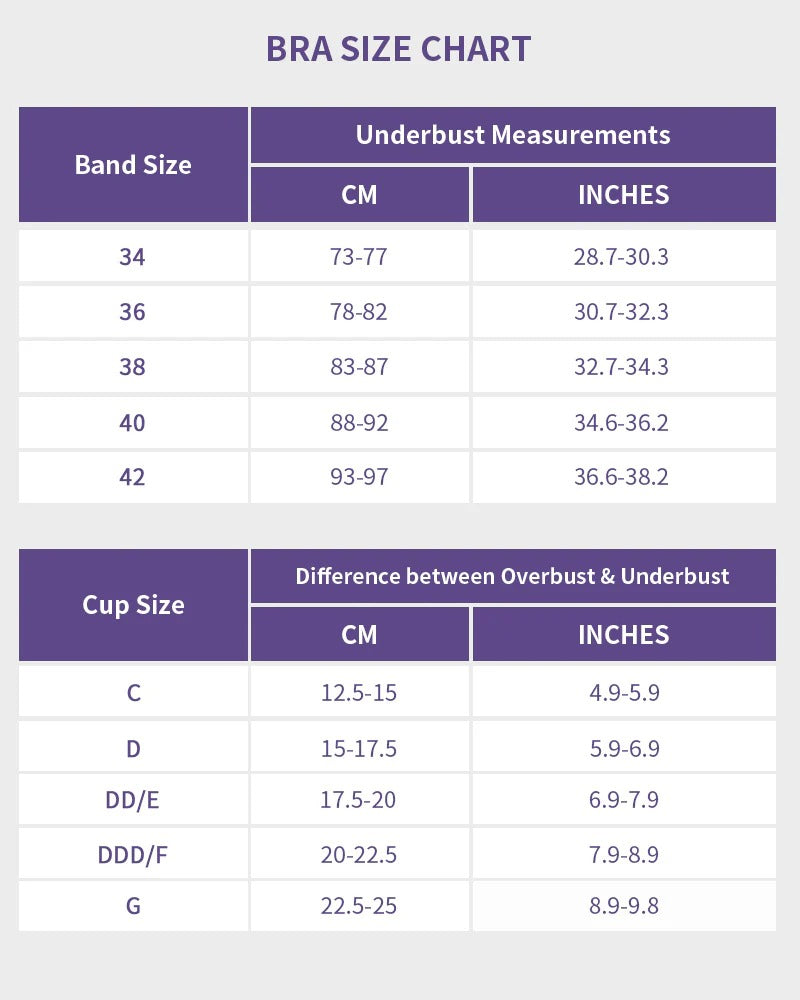
Task: Click the 32.7-34.3 inches cell
Action: 621,367
